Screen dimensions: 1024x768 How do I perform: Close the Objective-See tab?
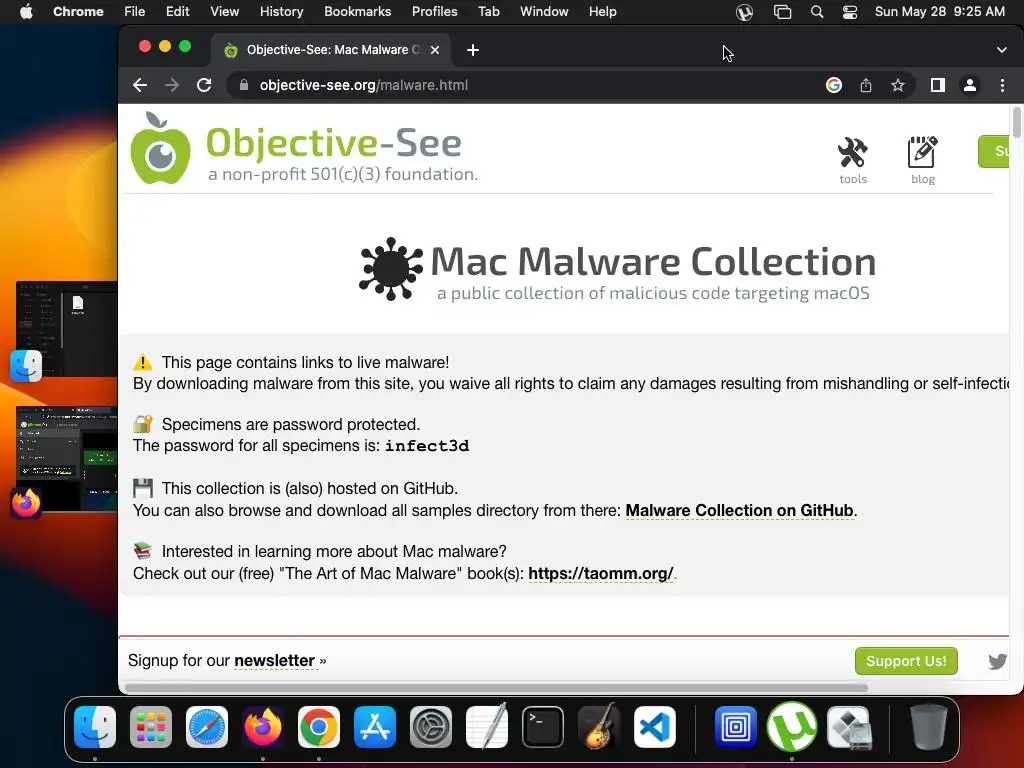pos(435,50)
